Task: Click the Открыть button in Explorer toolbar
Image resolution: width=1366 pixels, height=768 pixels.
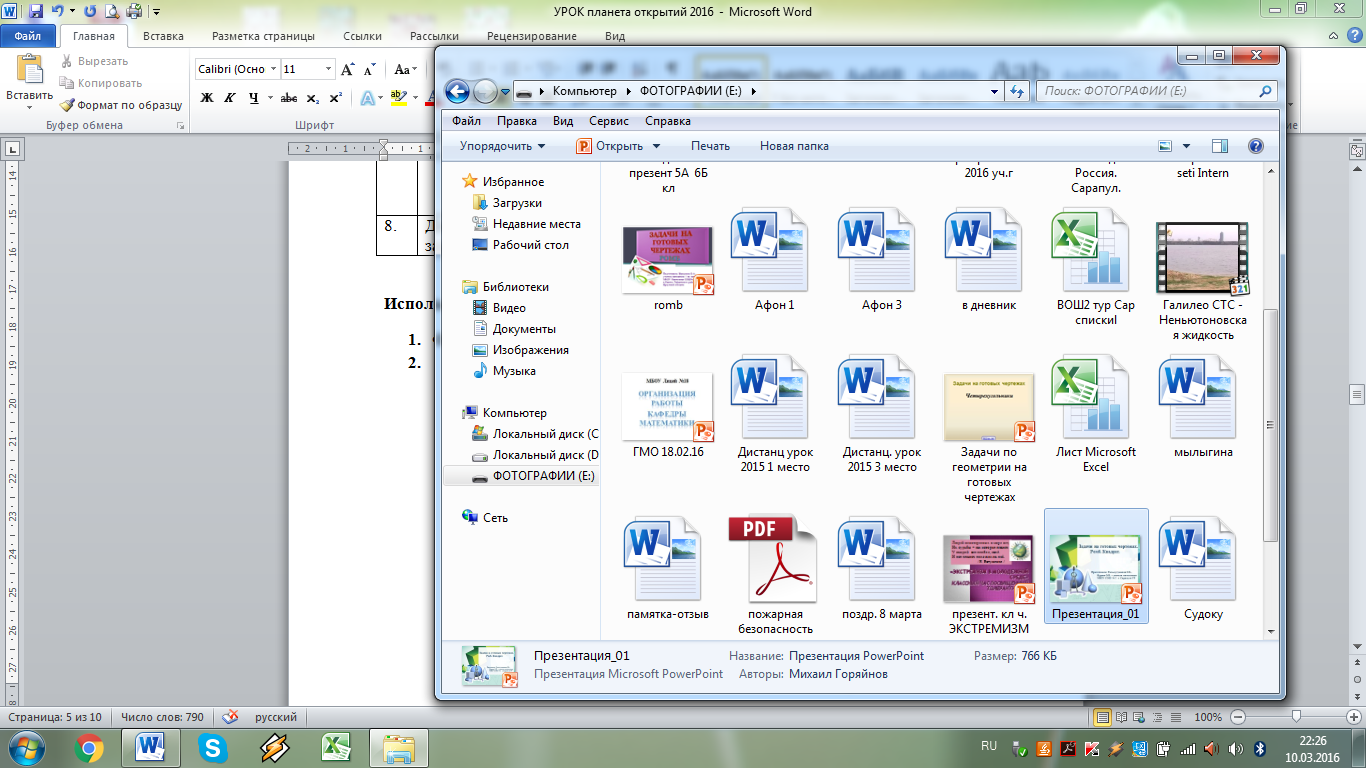Action: [610, 146]
